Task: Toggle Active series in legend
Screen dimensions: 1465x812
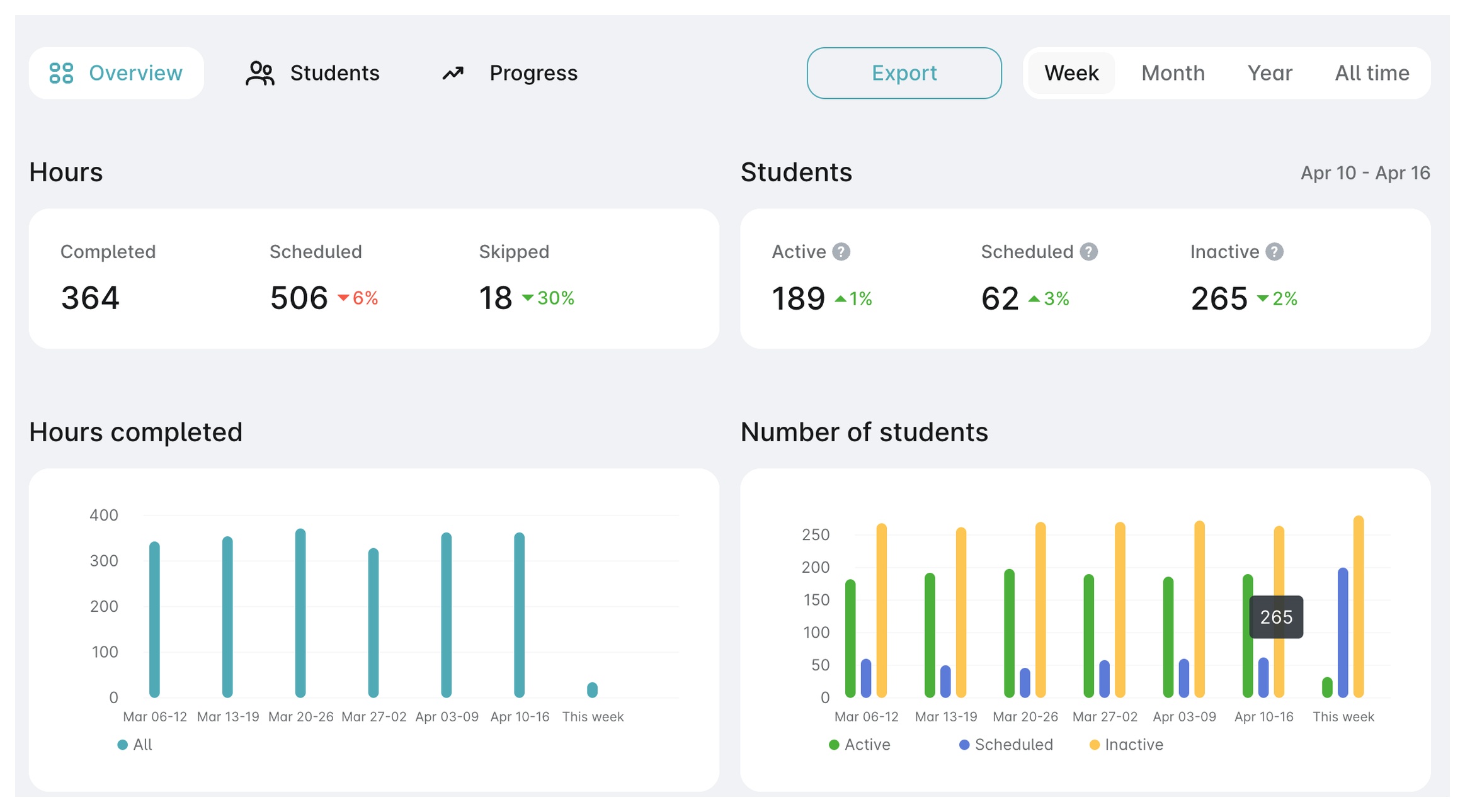Action: [834, 745]
